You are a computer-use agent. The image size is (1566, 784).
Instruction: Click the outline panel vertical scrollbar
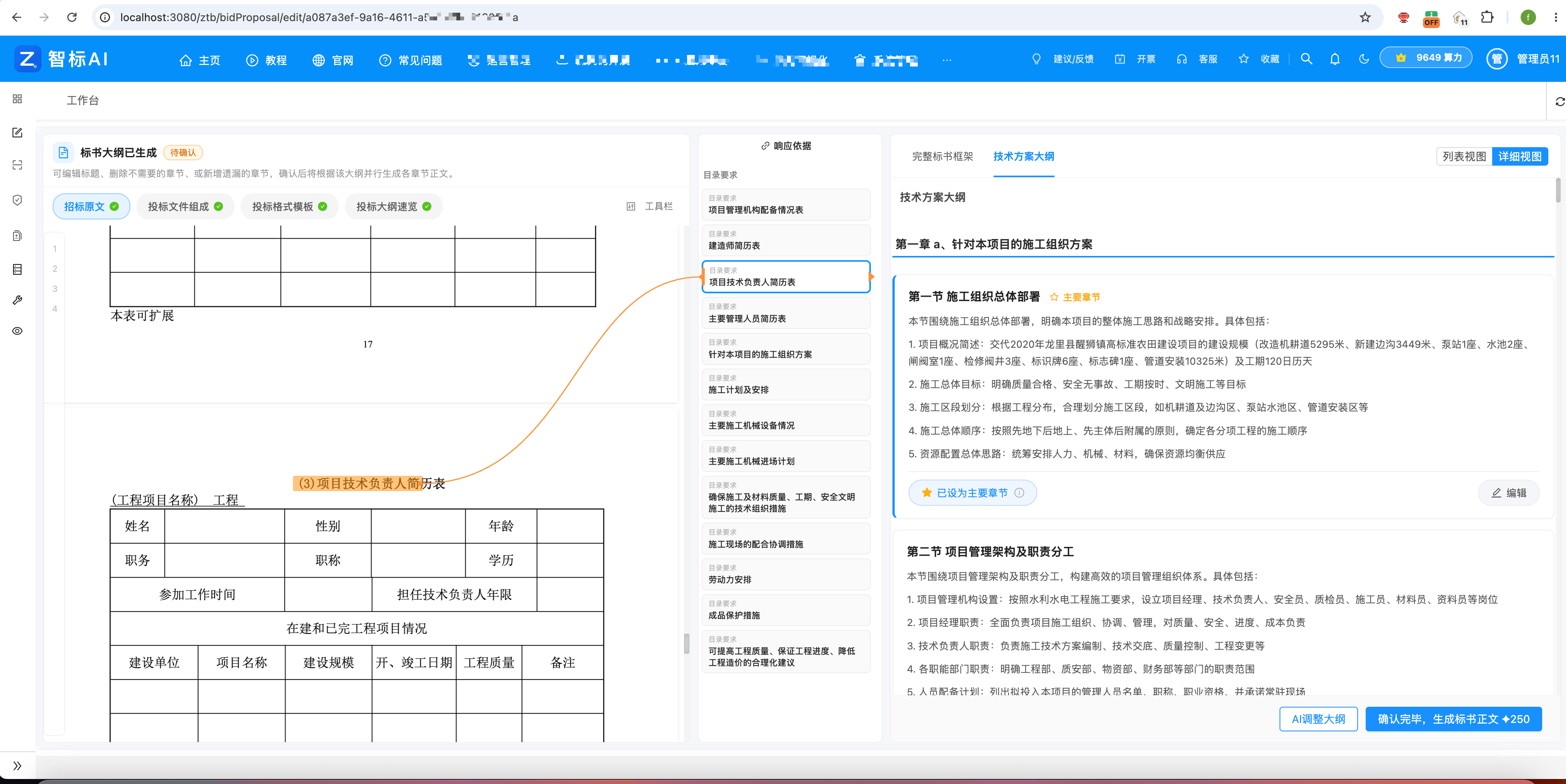1558,189
